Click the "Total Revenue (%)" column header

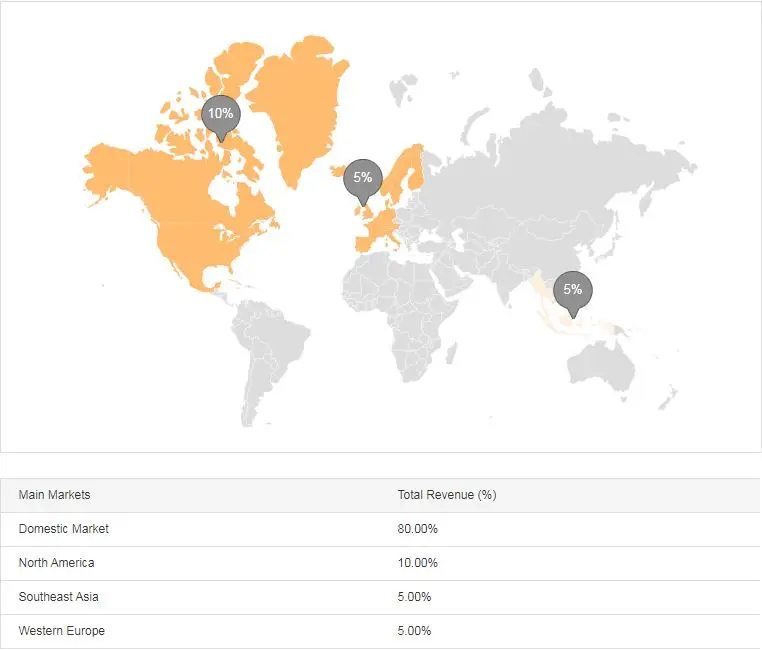click(x=447, y=495)
